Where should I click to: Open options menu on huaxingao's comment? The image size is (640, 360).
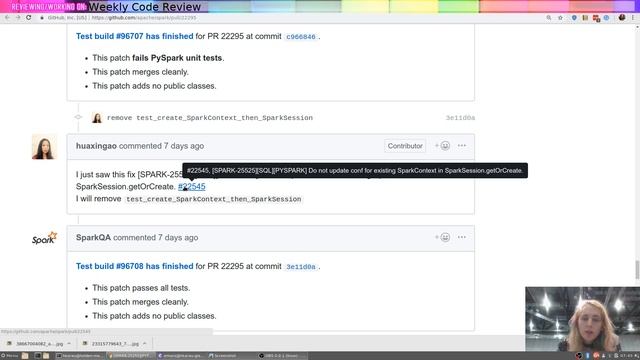click(462, 146)
